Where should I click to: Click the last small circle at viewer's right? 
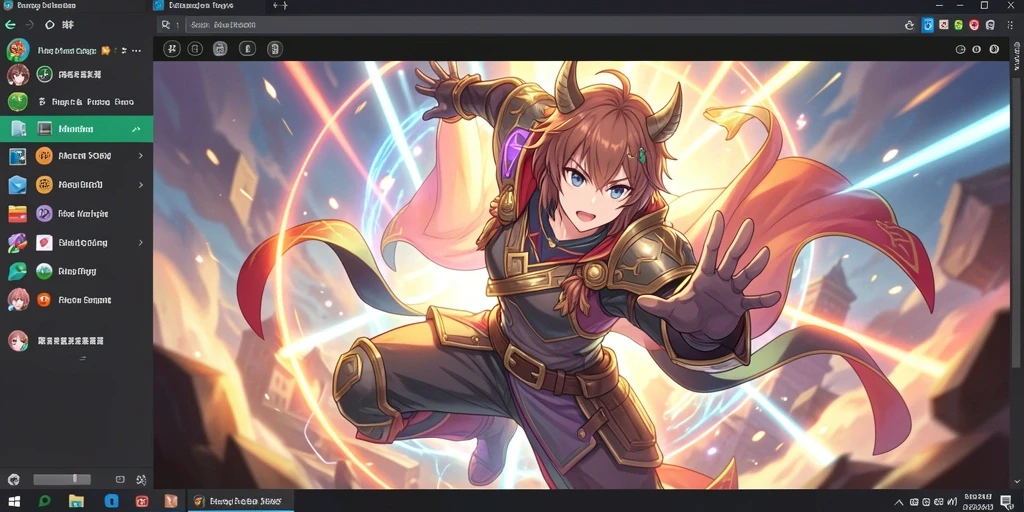point(994,49)
